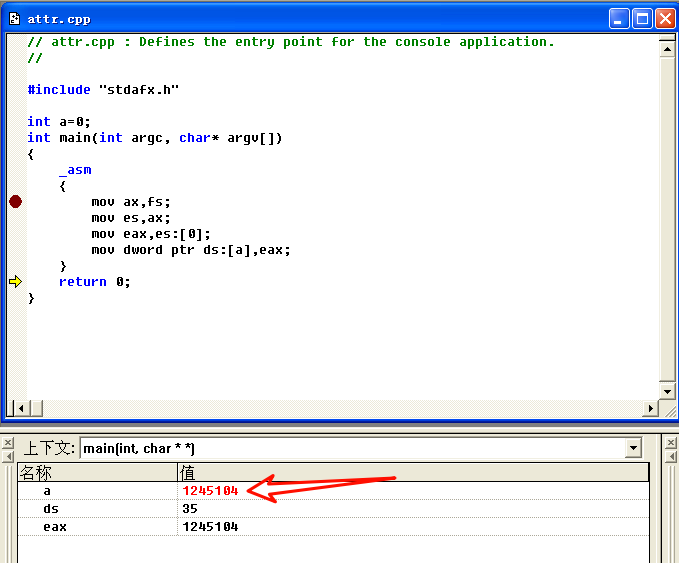
Task: Close the left docked panel with X
Action: click(7, 443)
